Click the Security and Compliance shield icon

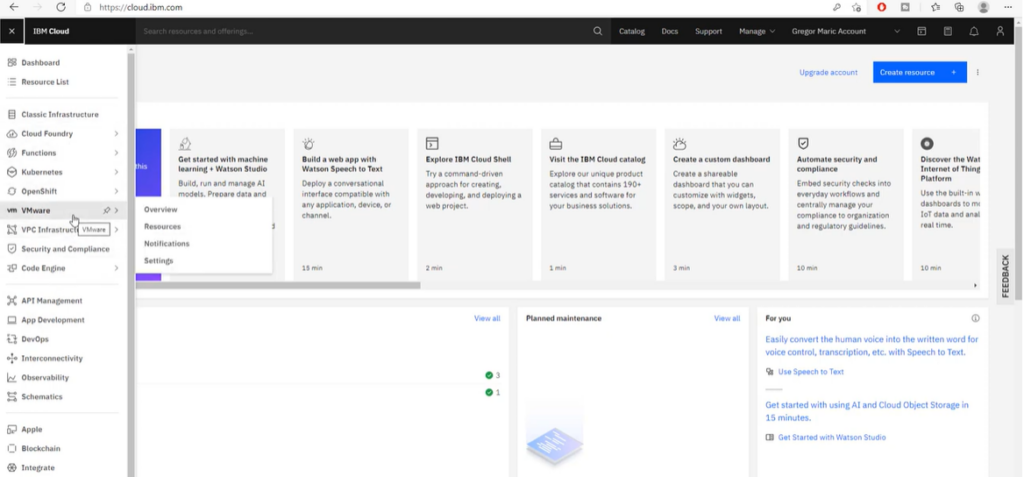pos(11,249)
